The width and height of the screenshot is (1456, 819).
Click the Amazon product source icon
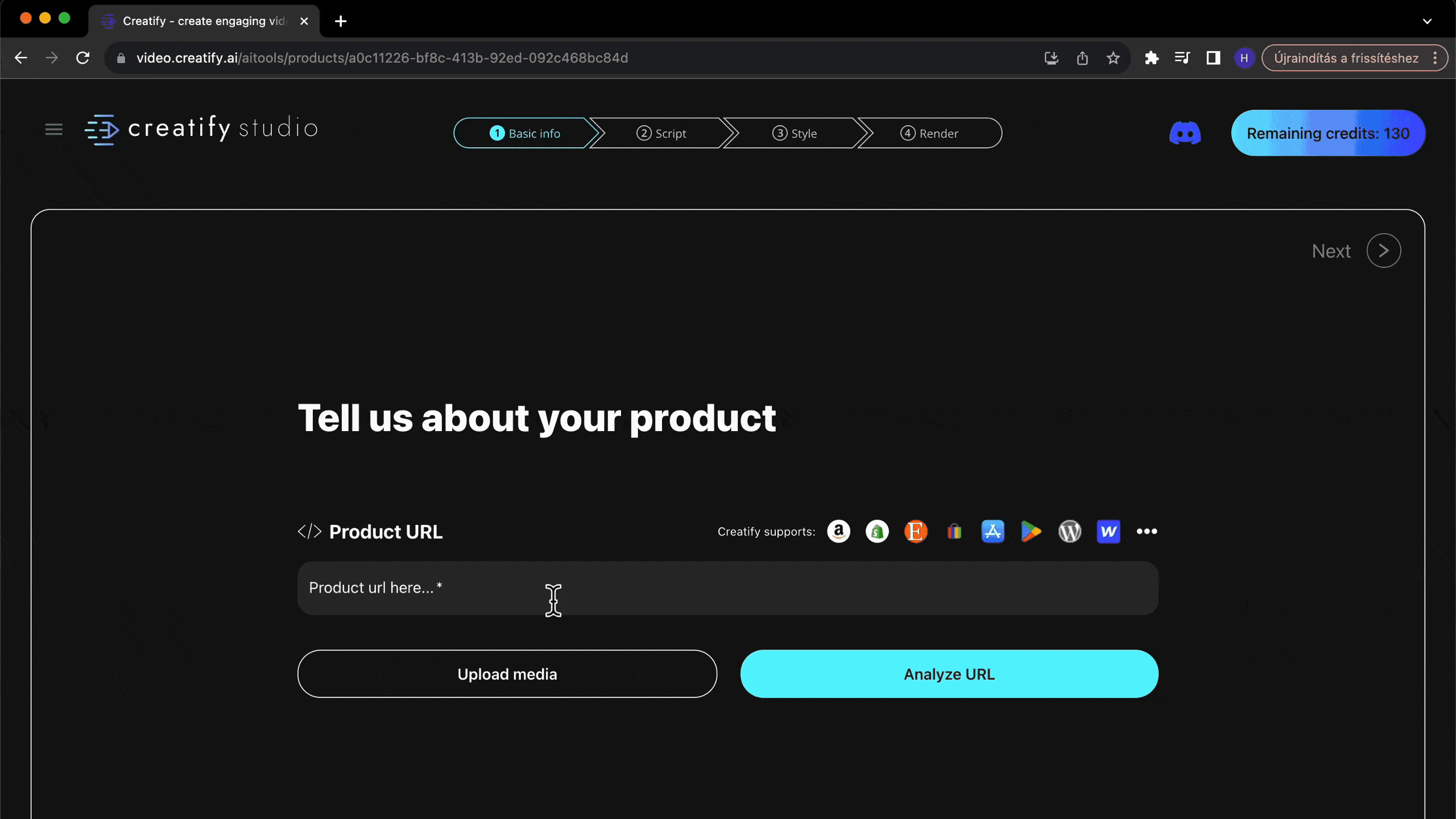(x=838, y=531)
